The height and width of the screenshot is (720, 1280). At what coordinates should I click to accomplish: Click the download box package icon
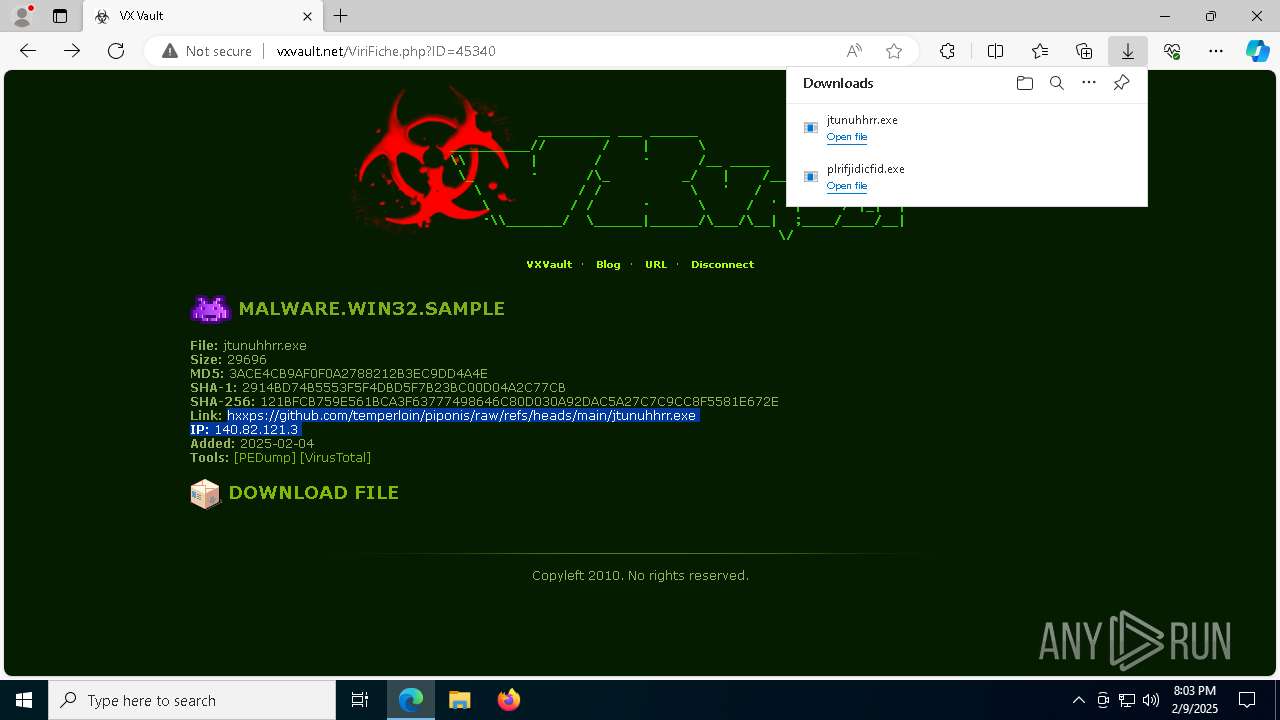pyautogui.click(x=205, y=494)
